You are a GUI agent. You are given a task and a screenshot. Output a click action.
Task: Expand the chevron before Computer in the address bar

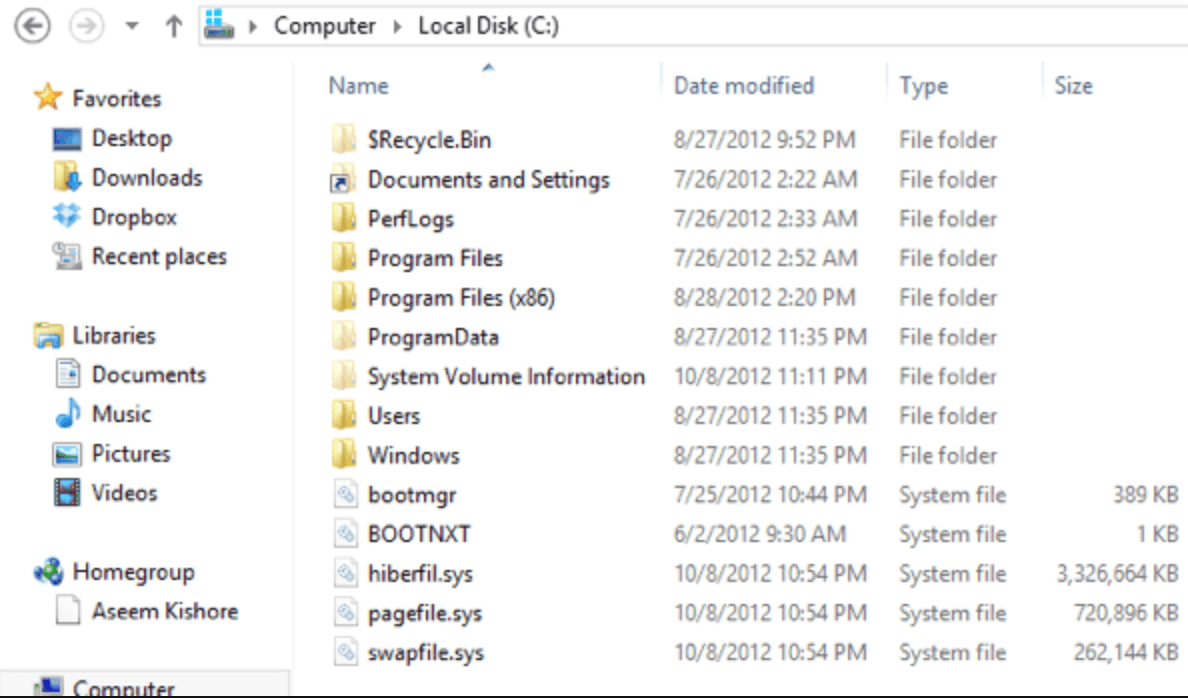click(253, 27)
